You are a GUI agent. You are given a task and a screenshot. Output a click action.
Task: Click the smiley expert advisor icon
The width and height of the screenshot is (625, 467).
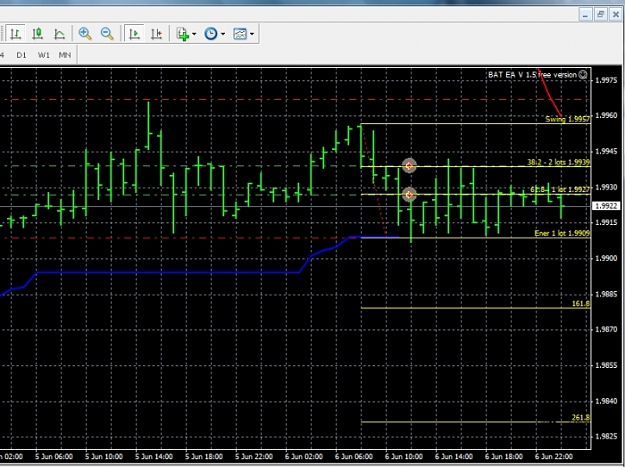click(x=583, y=75)
